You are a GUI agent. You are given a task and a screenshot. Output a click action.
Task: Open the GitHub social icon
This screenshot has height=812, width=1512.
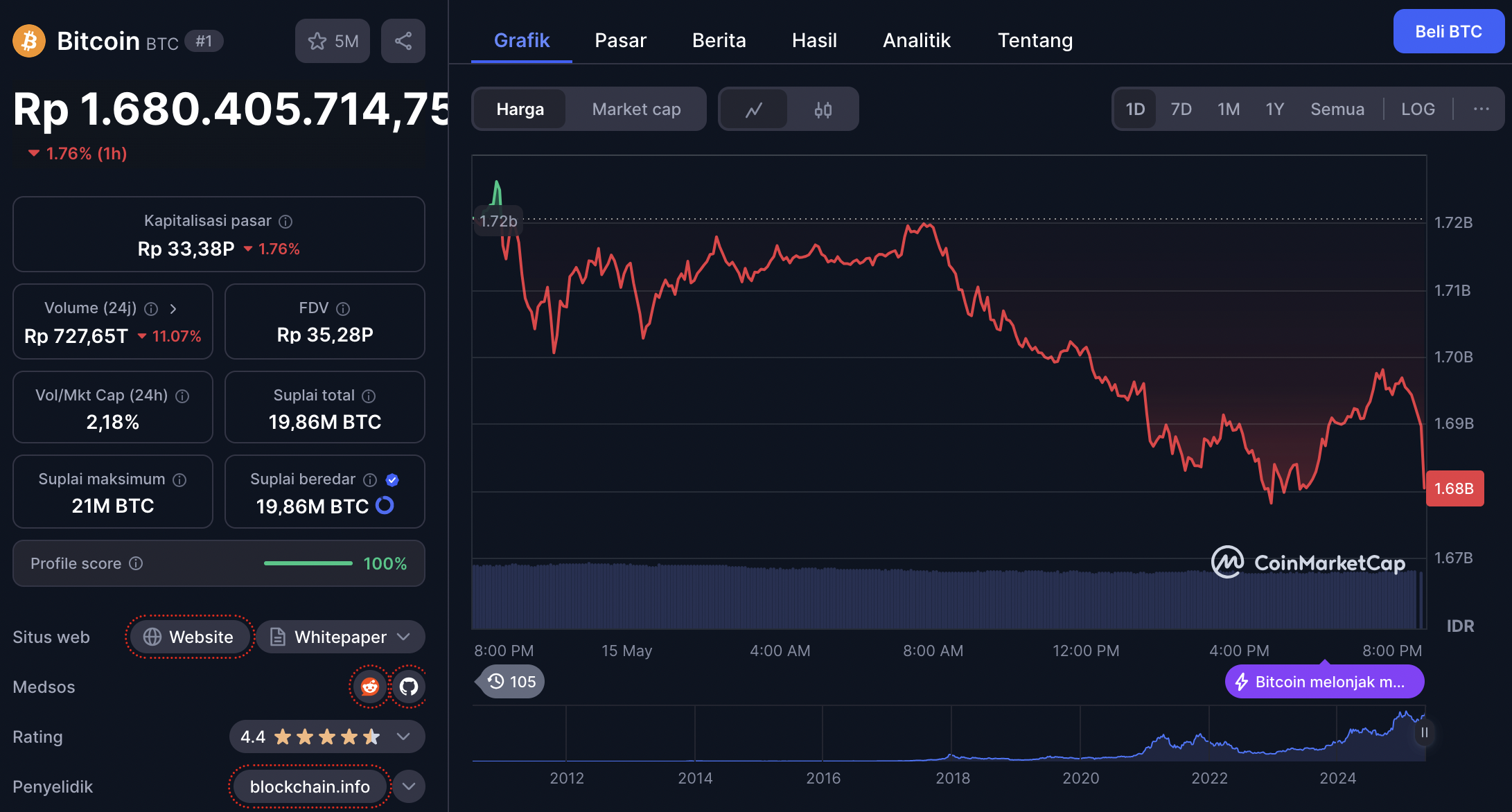pyautogui.click(x=409, y=687)
